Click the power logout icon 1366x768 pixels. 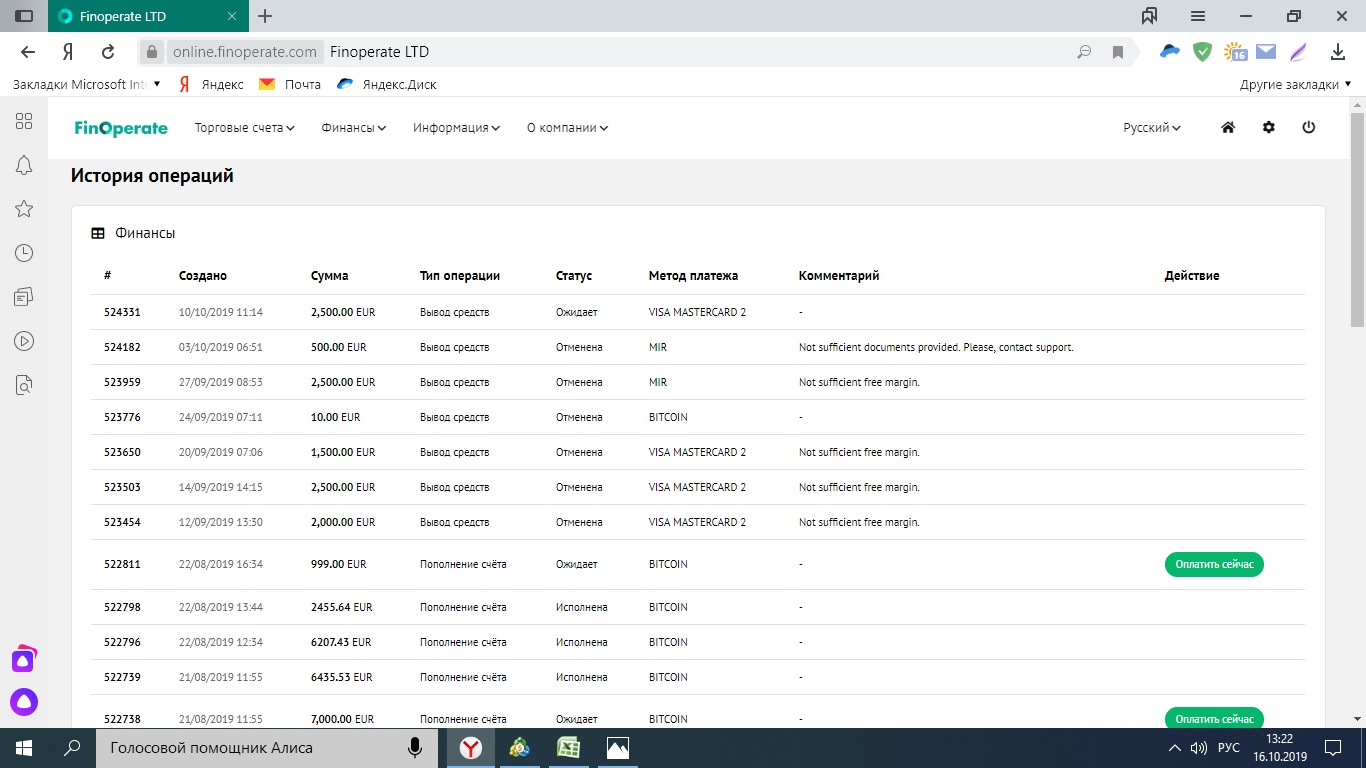tap(1309, 128)
